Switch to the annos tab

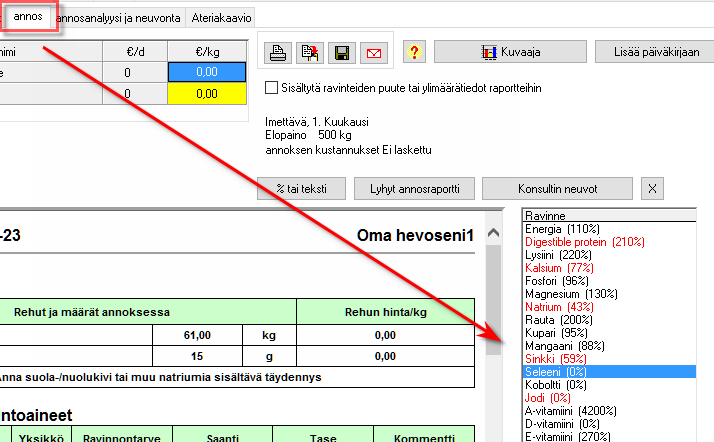[28, 17]
